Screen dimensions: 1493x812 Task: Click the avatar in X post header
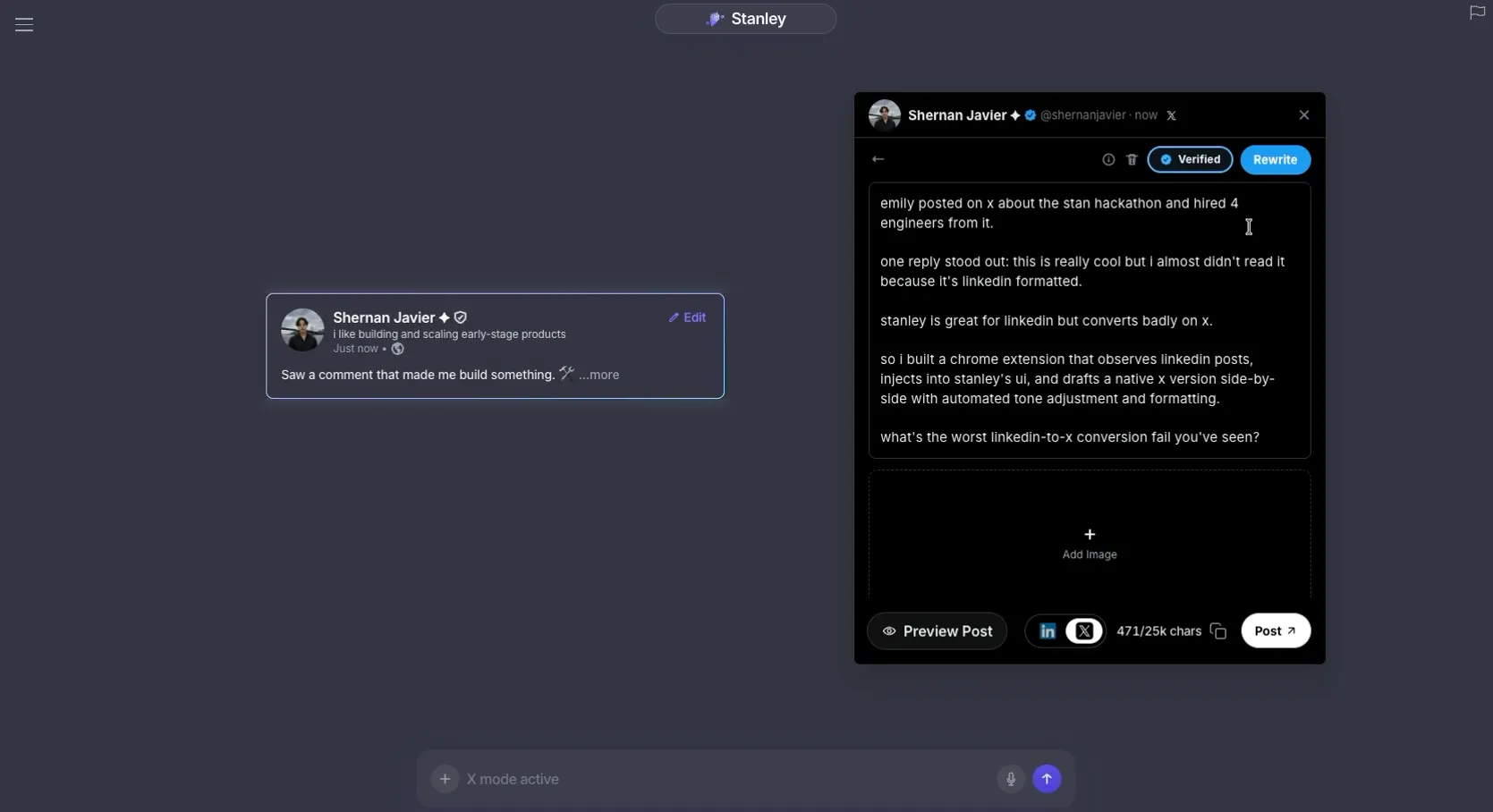click(885, 115)
